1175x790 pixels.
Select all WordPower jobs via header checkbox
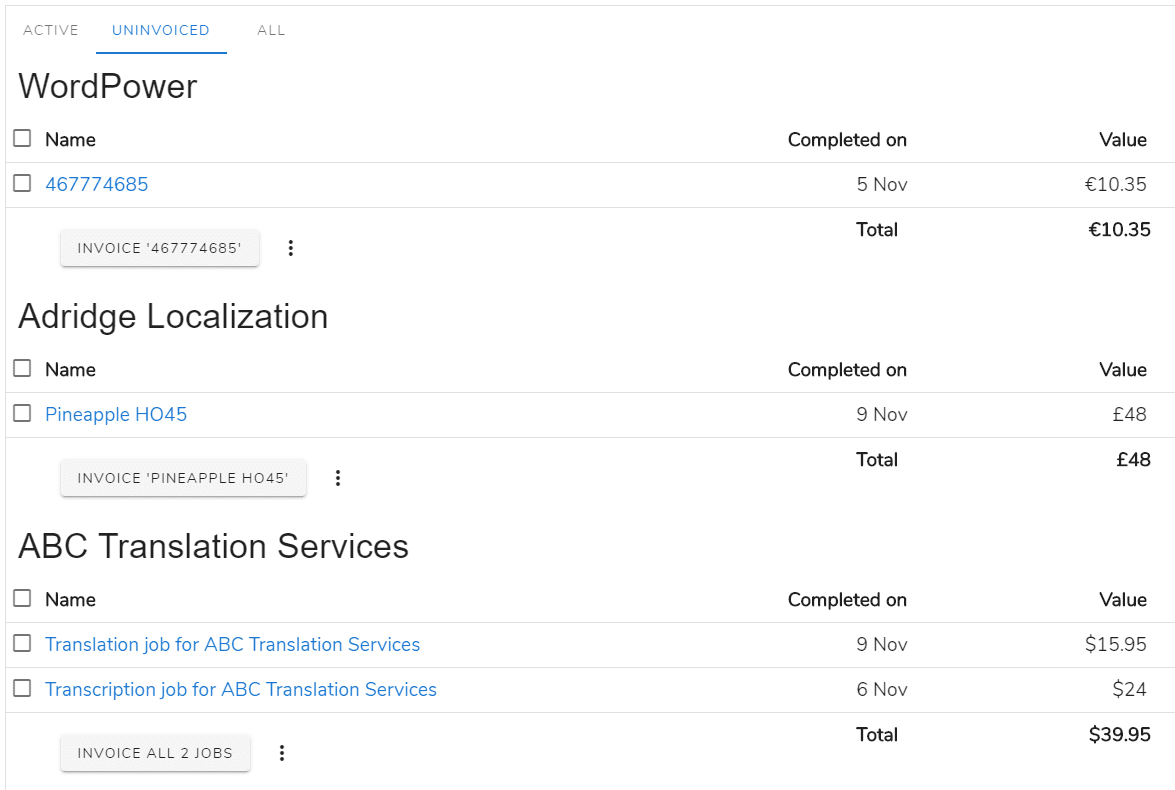click(x=22, y=139)
